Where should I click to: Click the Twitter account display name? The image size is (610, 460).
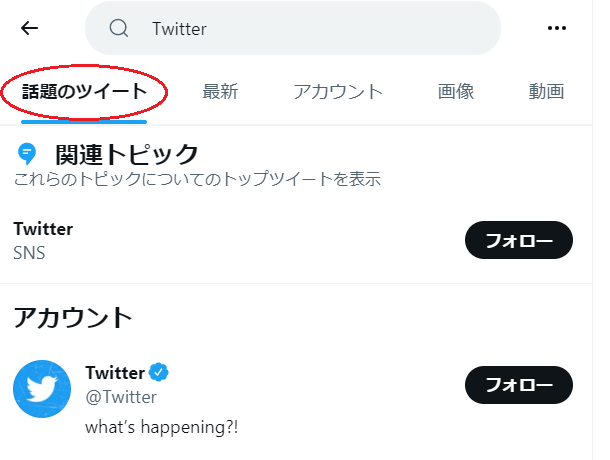coord(115,373)
